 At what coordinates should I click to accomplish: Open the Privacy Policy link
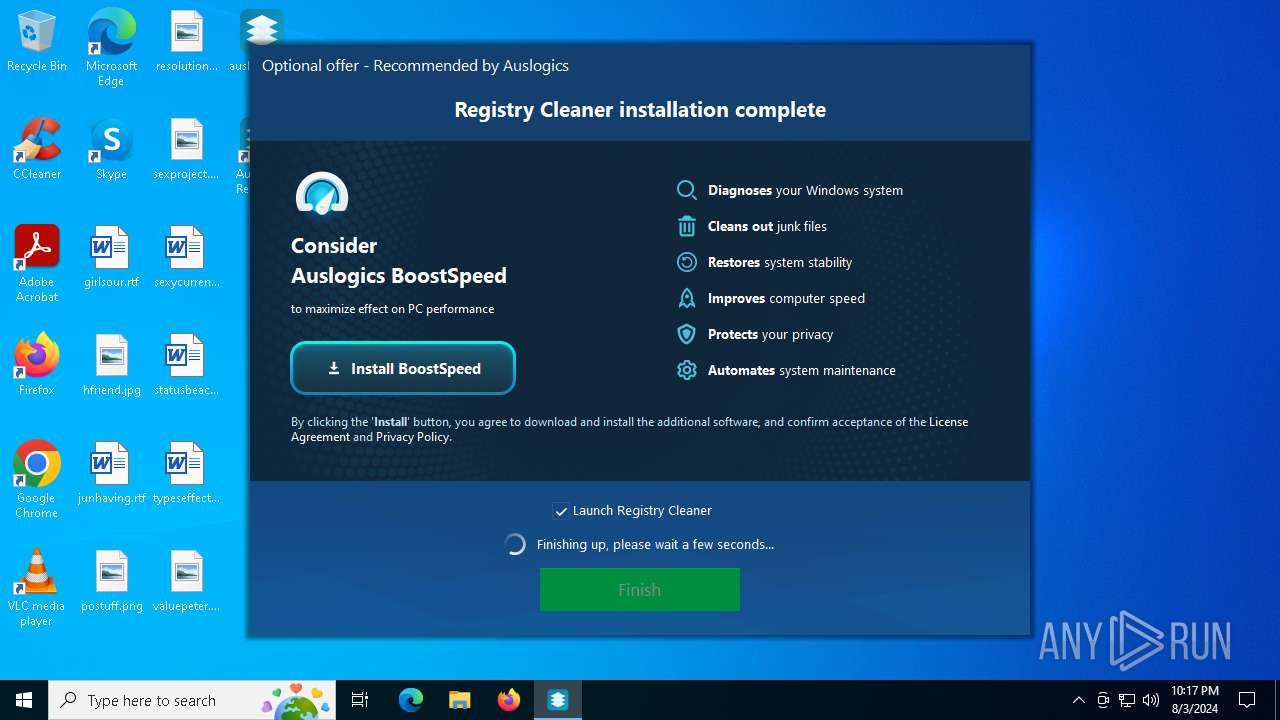[413, 437]
